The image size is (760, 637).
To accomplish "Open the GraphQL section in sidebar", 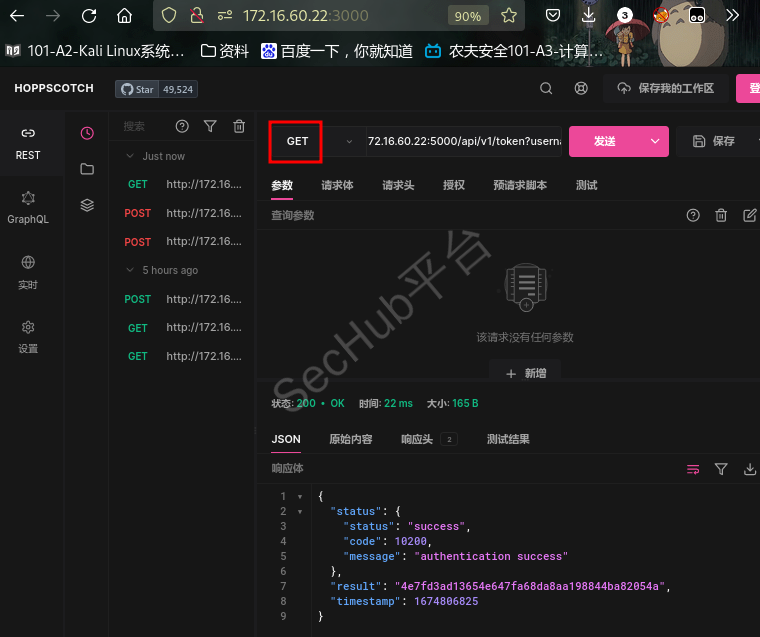I will point(28,207).
